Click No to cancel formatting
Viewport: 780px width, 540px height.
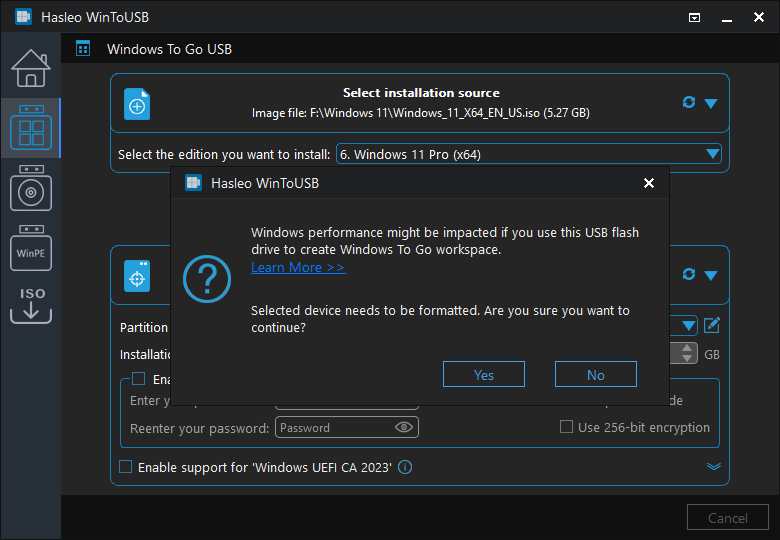pyautogui.click(x=595, y=374)
